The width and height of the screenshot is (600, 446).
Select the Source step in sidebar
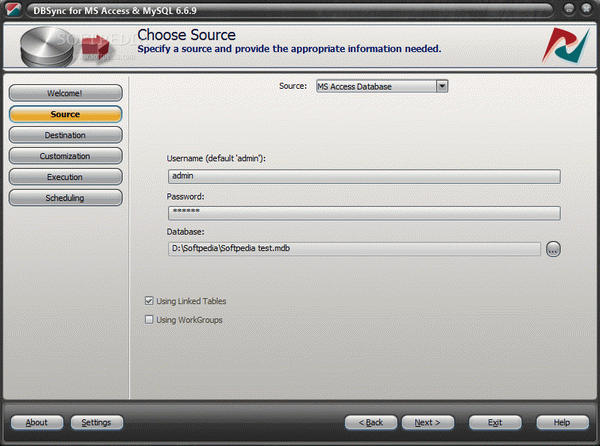click(65, 114)
